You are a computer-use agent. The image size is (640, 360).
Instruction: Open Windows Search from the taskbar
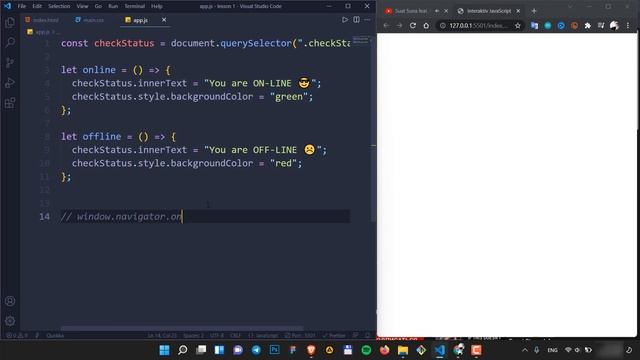coord(183,350)
